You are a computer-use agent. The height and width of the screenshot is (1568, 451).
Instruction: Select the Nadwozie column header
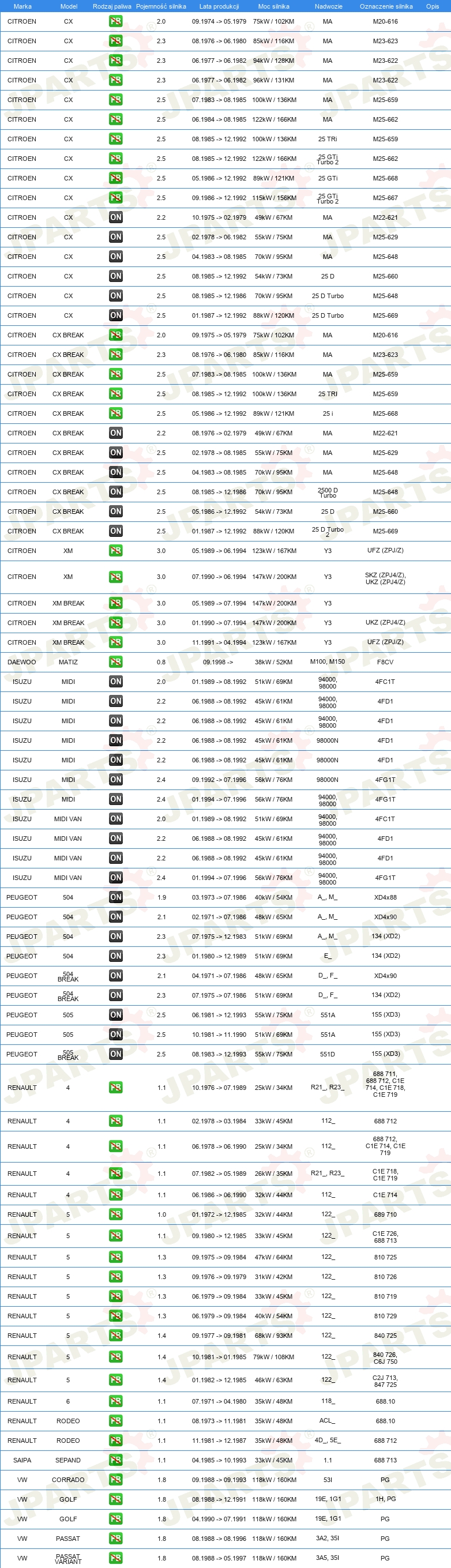coord(329,6)
